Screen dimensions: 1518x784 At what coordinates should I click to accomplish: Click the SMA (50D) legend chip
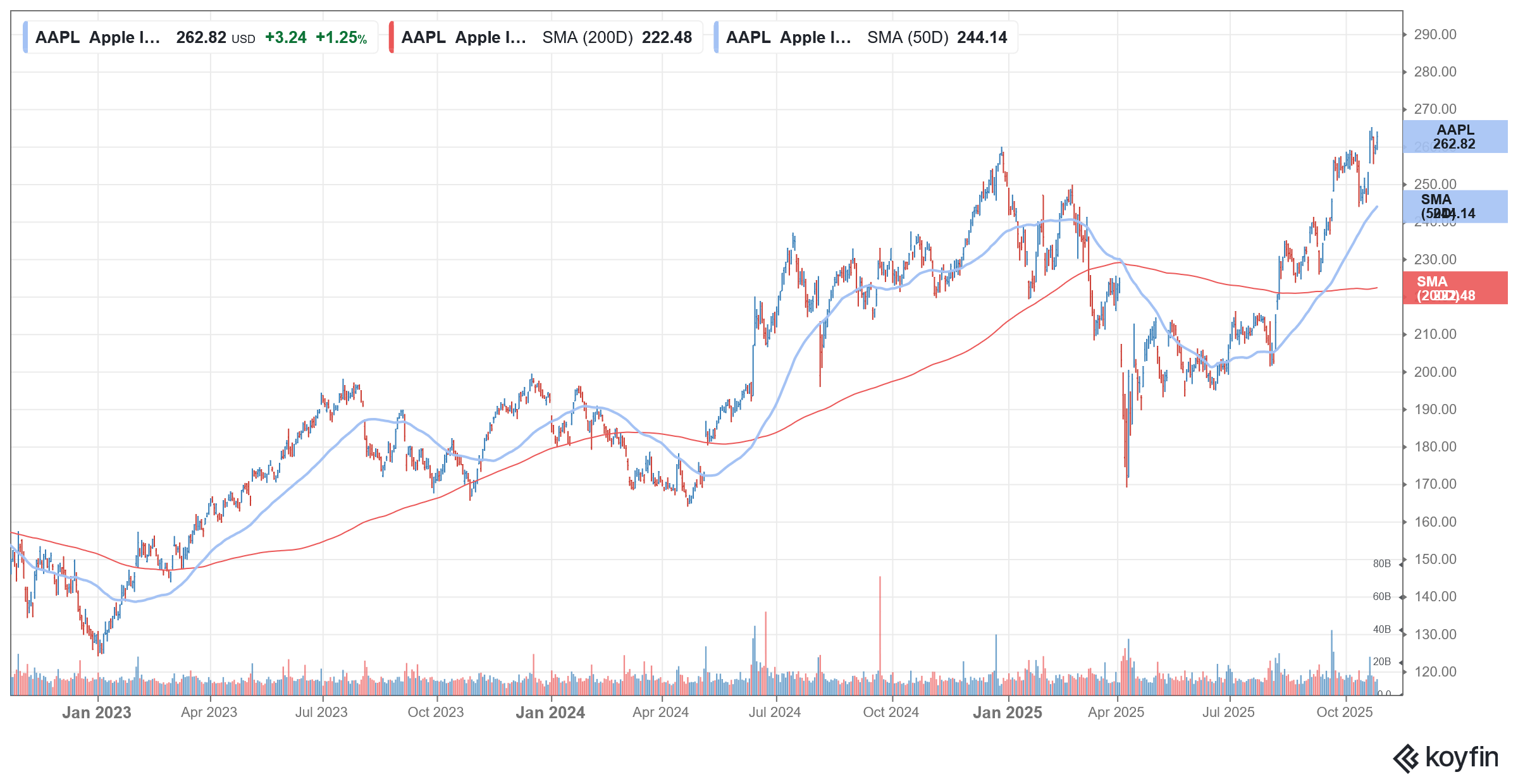pyautogui.click(x=866, y=37)
